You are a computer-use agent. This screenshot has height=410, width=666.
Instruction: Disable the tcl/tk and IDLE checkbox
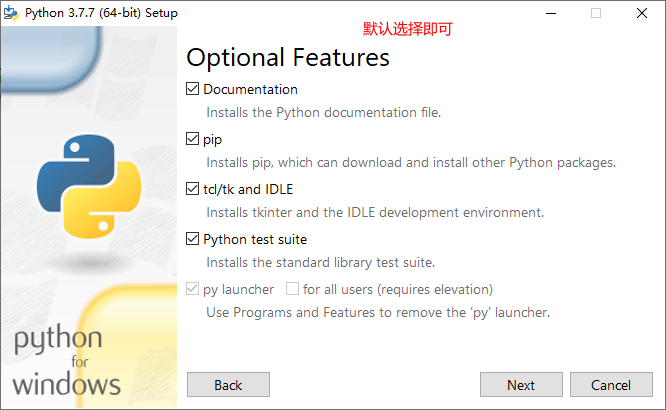click(x=193, y=189)
